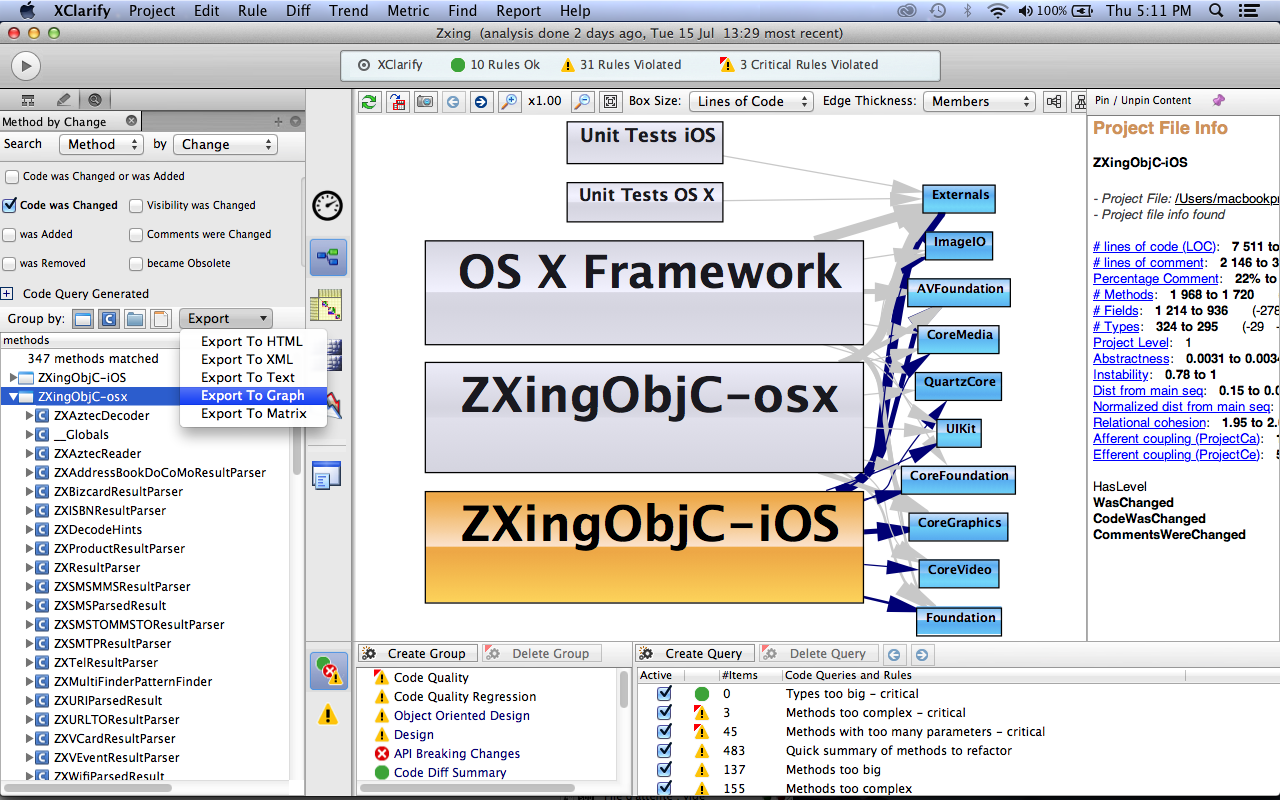Expand ZXAztecDecoder class node

[29, 416]
